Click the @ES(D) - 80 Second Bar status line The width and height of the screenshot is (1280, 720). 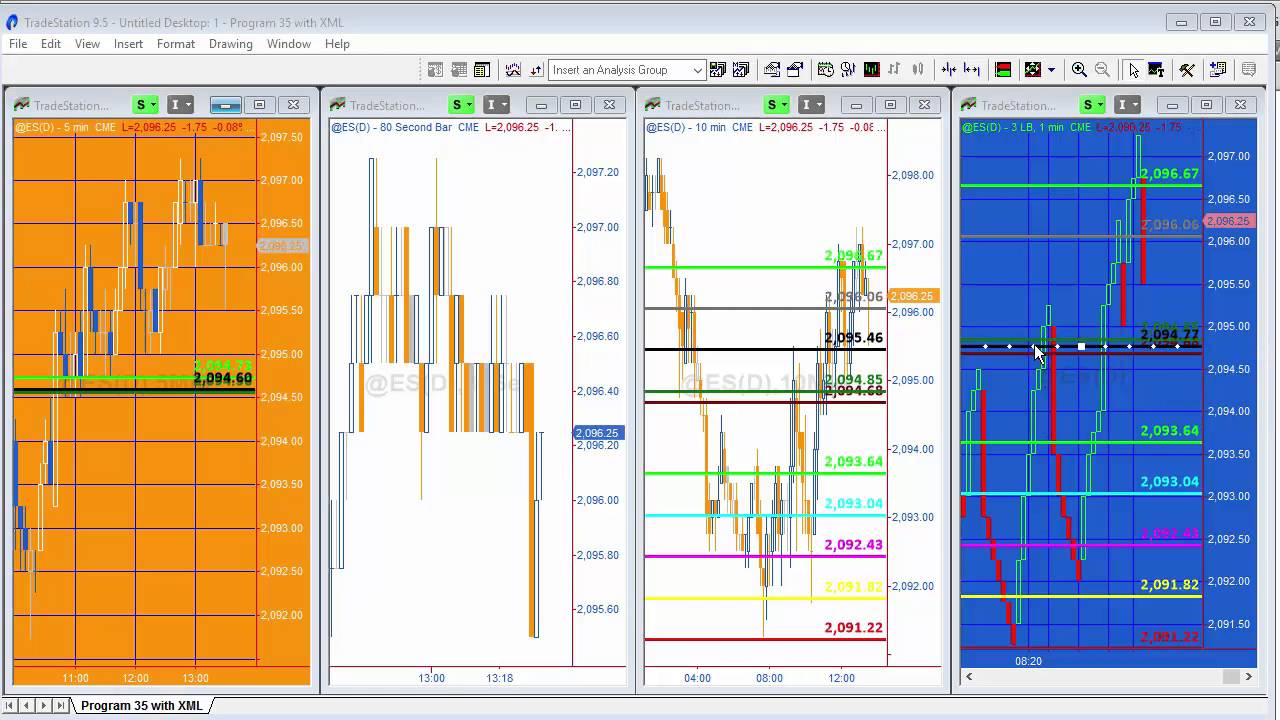[x=451, y=127]
